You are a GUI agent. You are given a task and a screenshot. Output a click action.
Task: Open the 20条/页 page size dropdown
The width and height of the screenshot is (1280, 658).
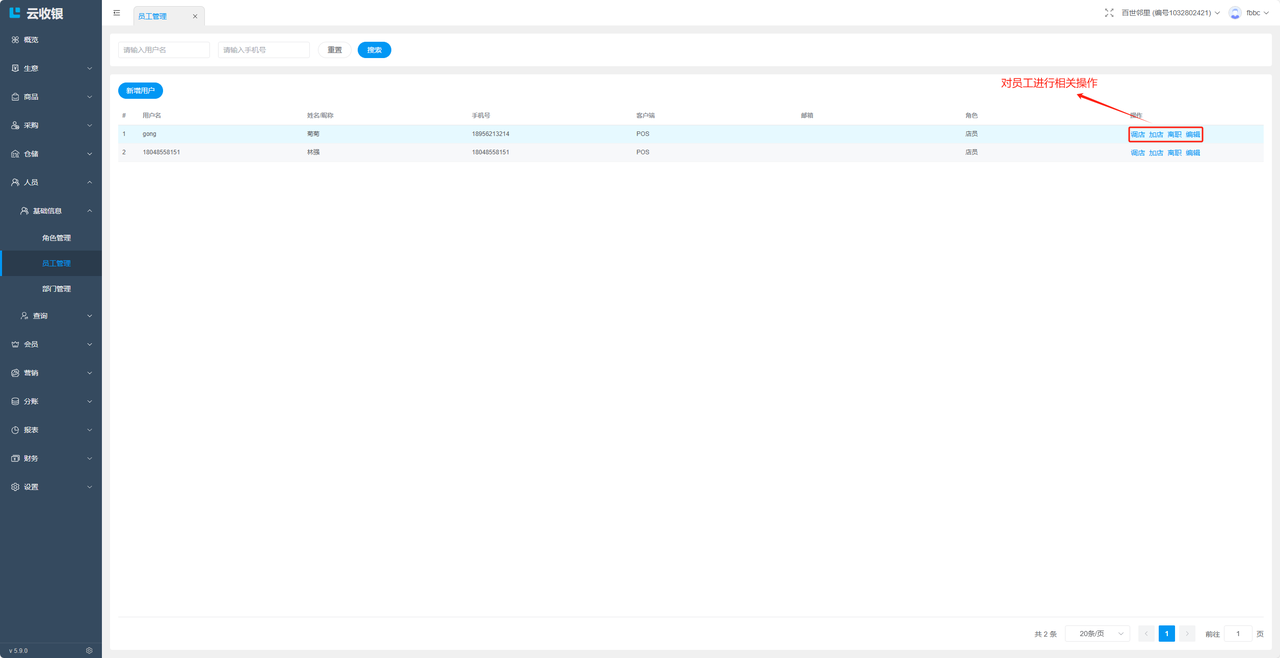click(x=1097, y=634)
